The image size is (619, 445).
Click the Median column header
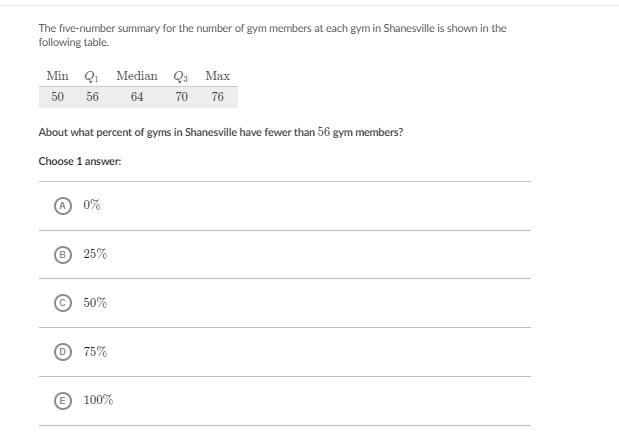tap(137, 76)
